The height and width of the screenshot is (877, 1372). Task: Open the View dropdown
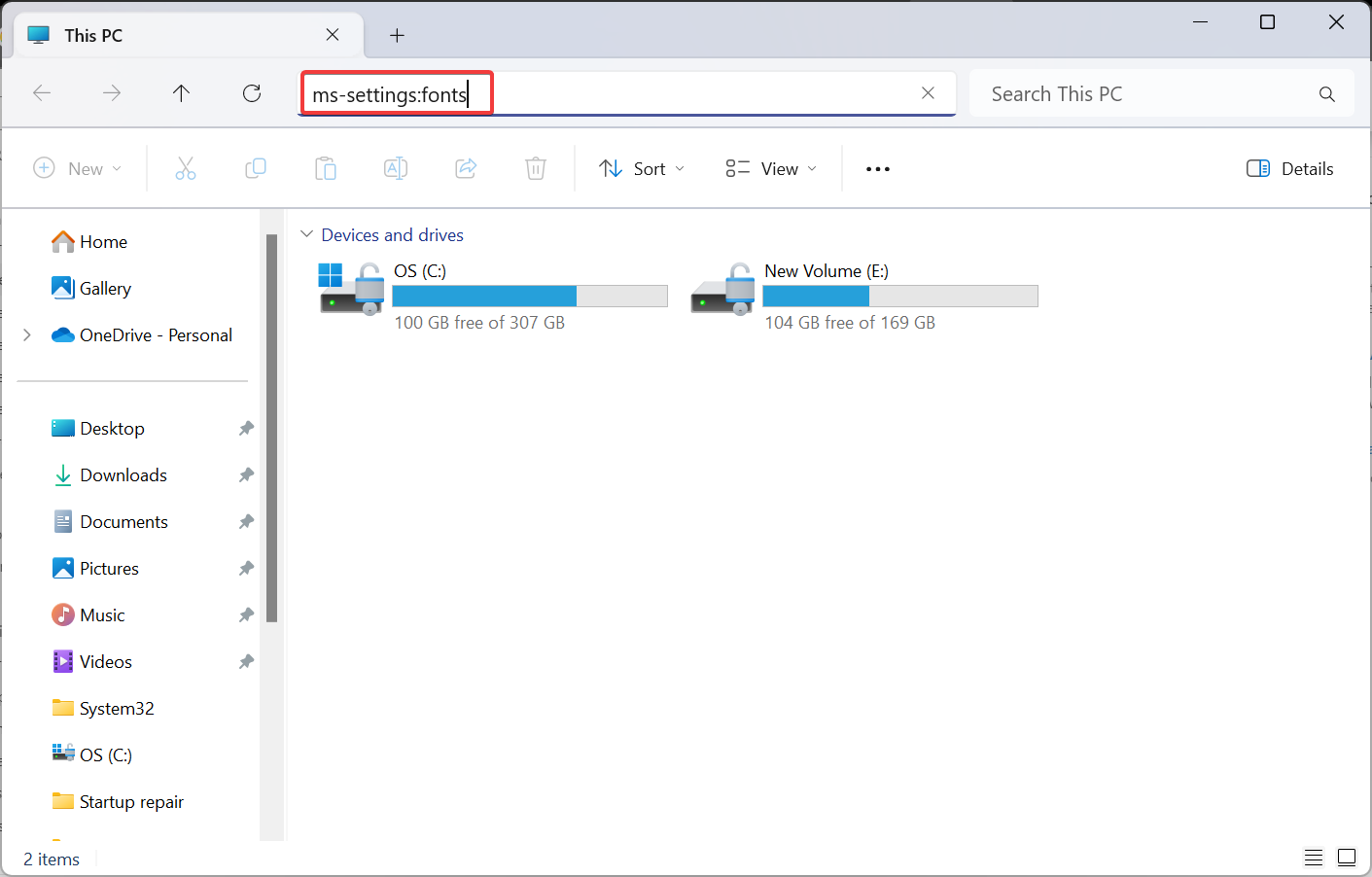tap(769, 168)
